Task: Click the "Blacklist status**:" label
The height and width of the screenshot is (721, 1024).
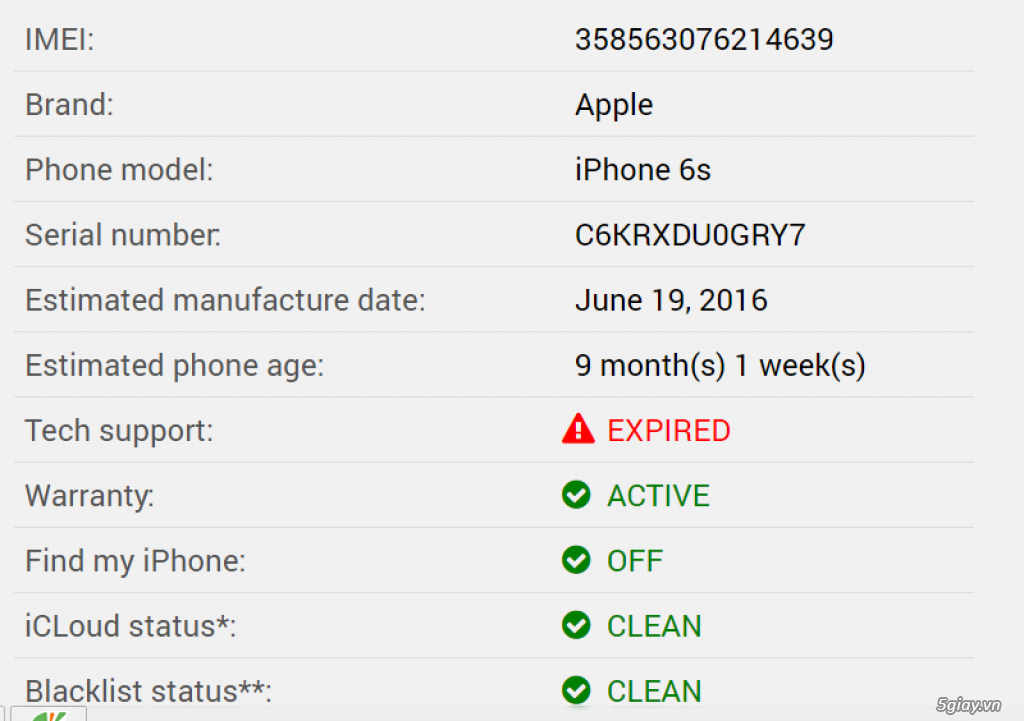Action: 148,691
